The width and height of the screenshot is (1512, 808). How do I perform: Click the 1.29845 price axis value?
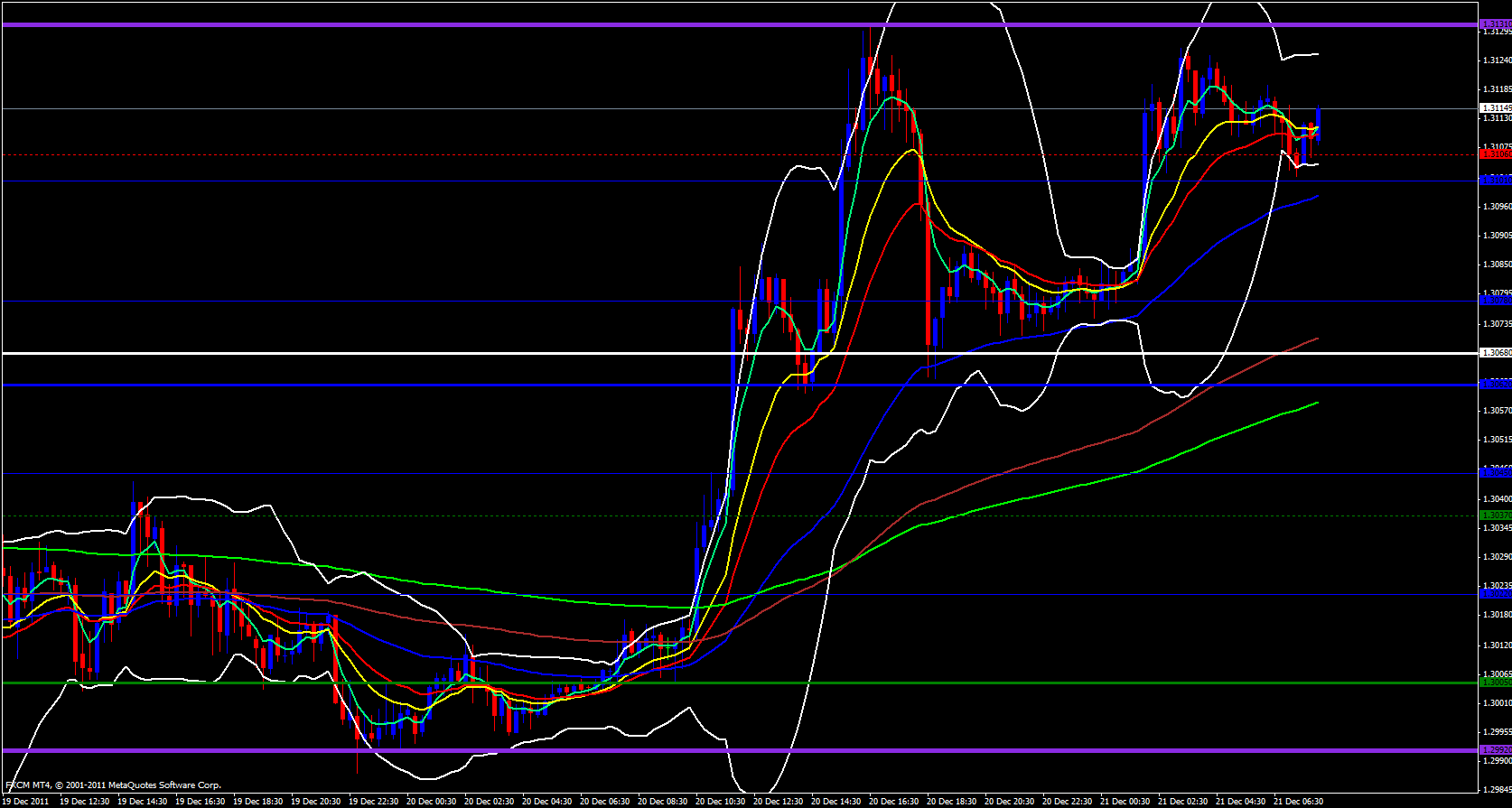[x=1497, y=790]
